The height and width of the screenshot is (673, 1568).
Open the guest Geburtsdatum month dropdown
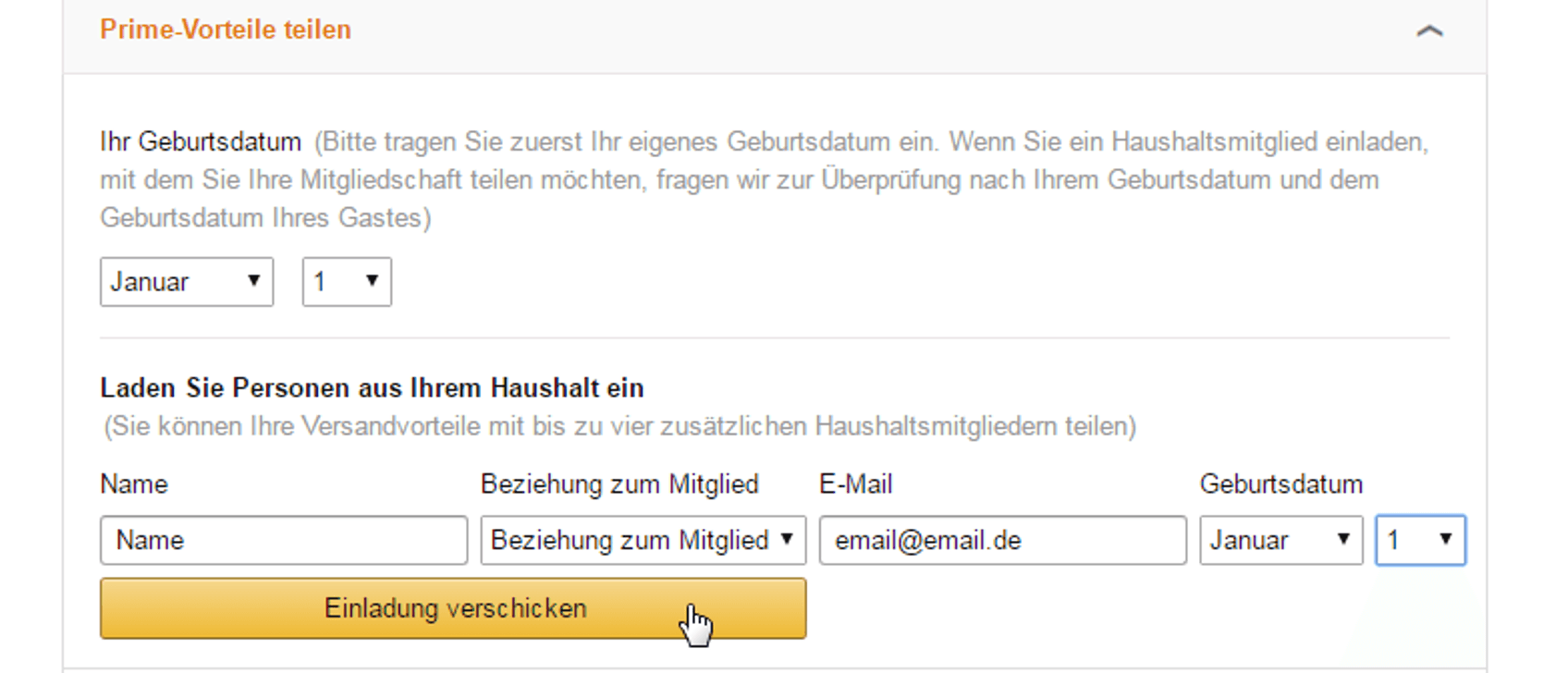tap(1280, 540)
